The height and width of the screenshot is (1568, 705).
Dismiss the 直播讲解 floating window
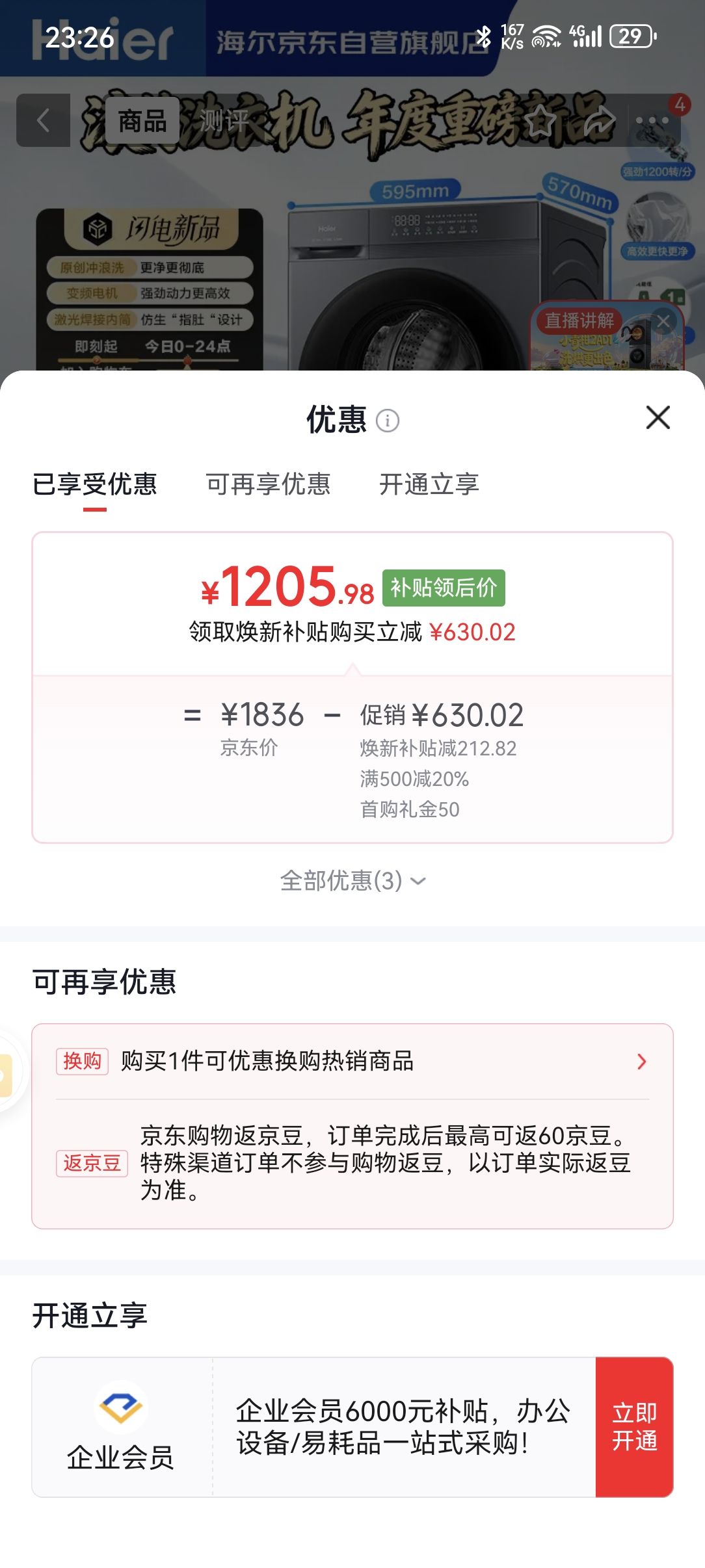[x=663, y=321]
